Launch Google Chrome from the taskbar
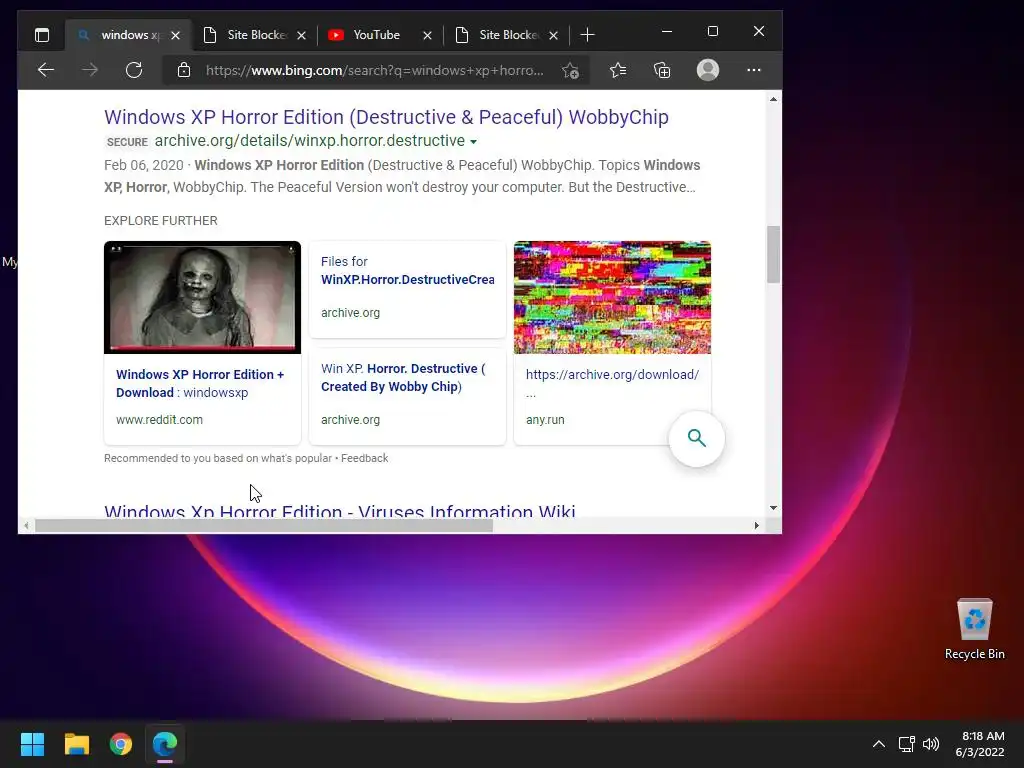 point(121,744)
